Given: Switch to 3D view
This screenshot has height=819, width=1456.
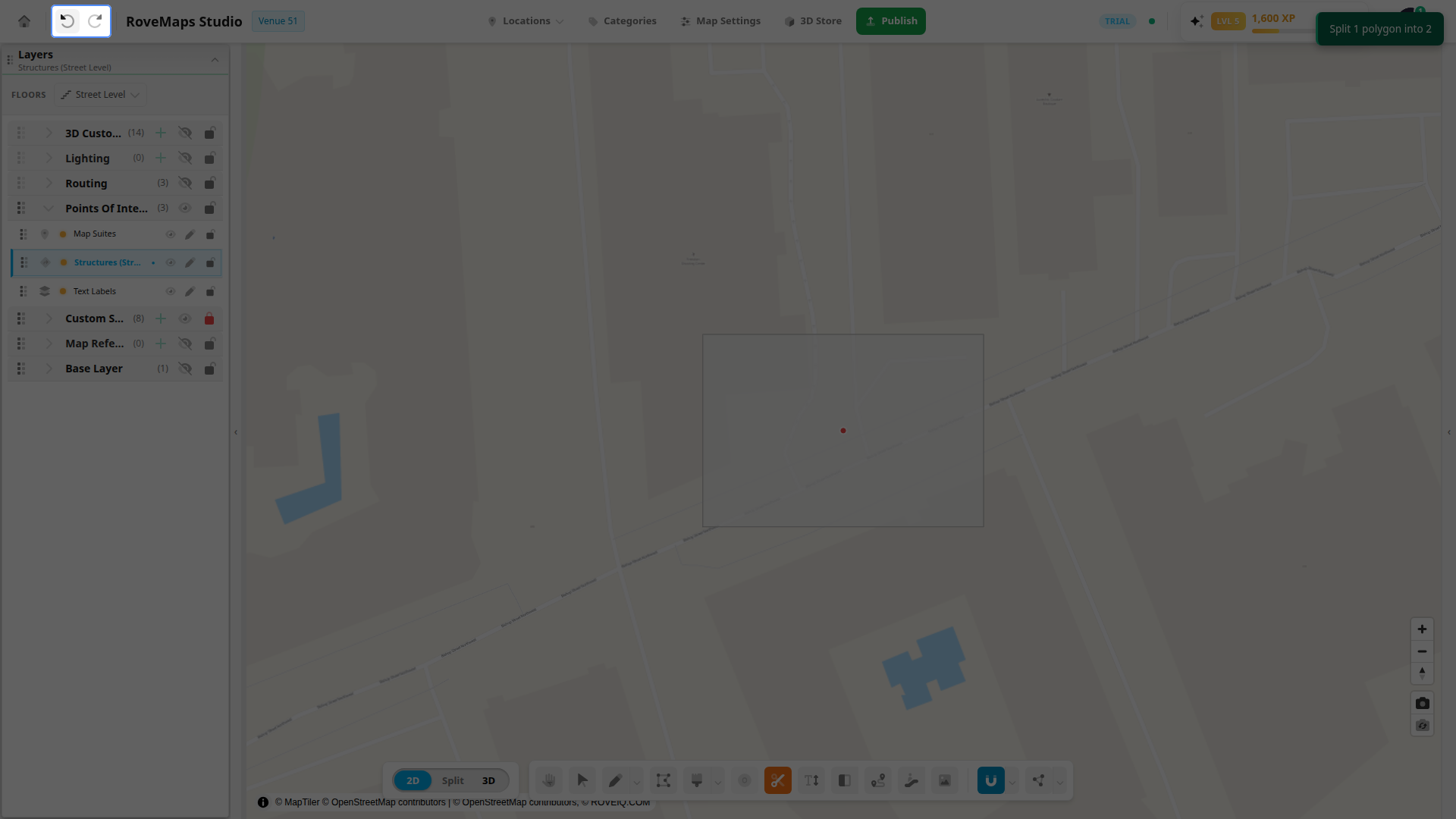Looking at the screenshot, I should (x=488, y=780).
